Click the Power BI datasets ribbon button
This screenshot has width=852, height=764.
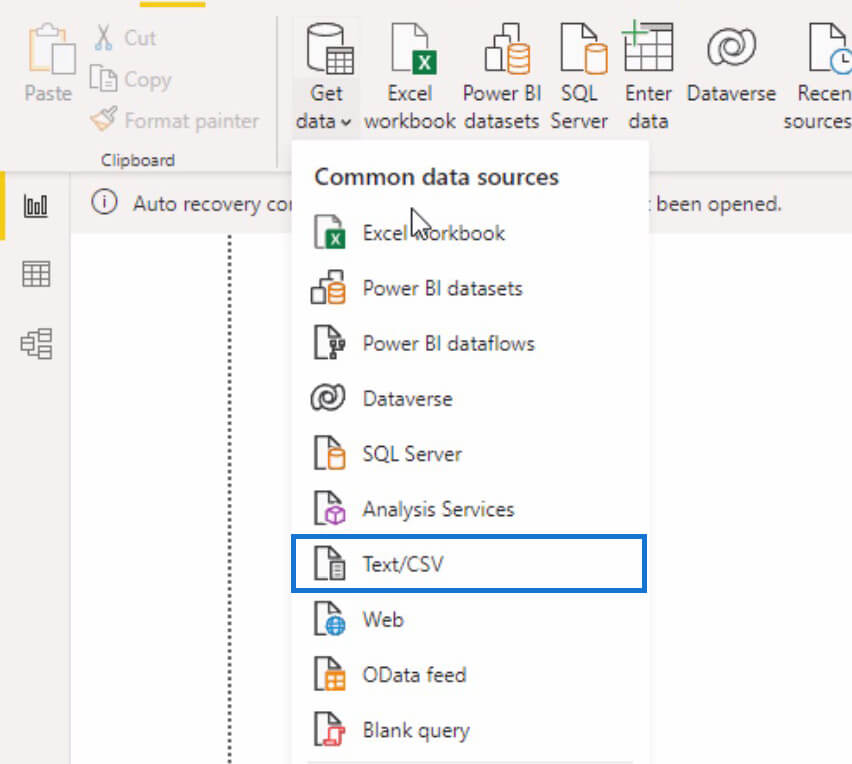[502, 78]
